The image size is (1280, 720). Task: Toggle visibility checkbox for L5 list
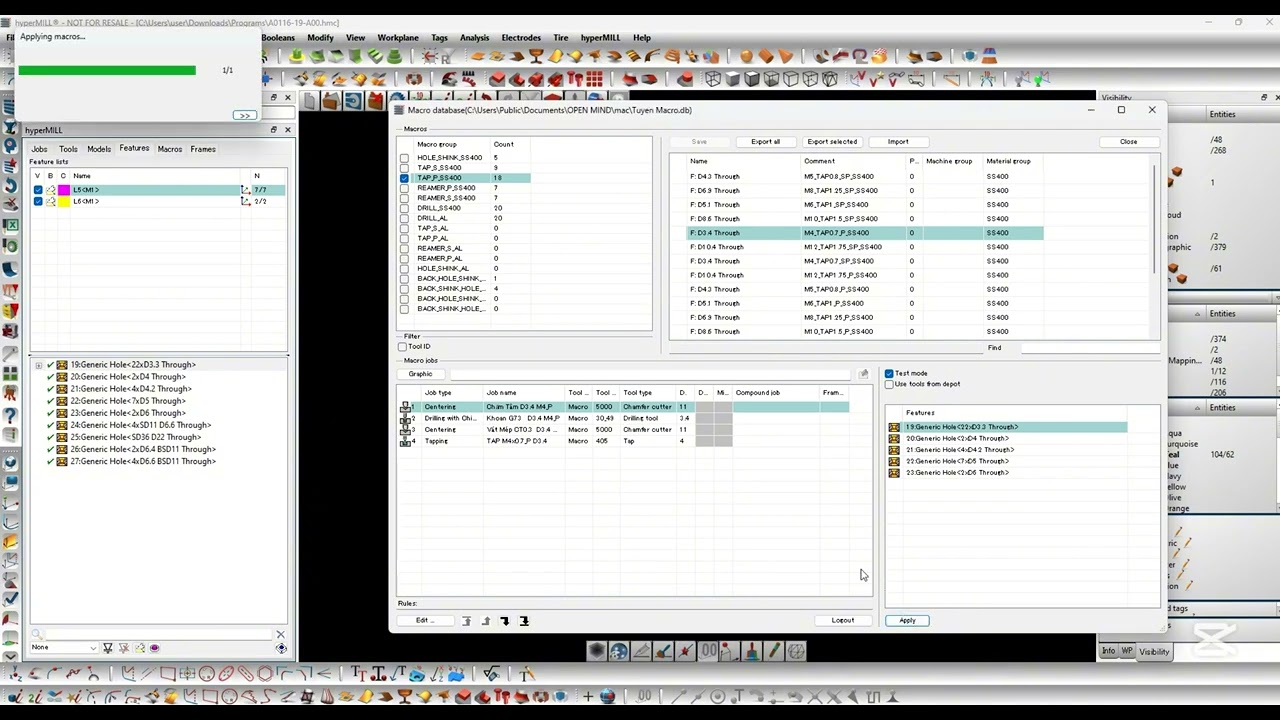click(38, 190)
